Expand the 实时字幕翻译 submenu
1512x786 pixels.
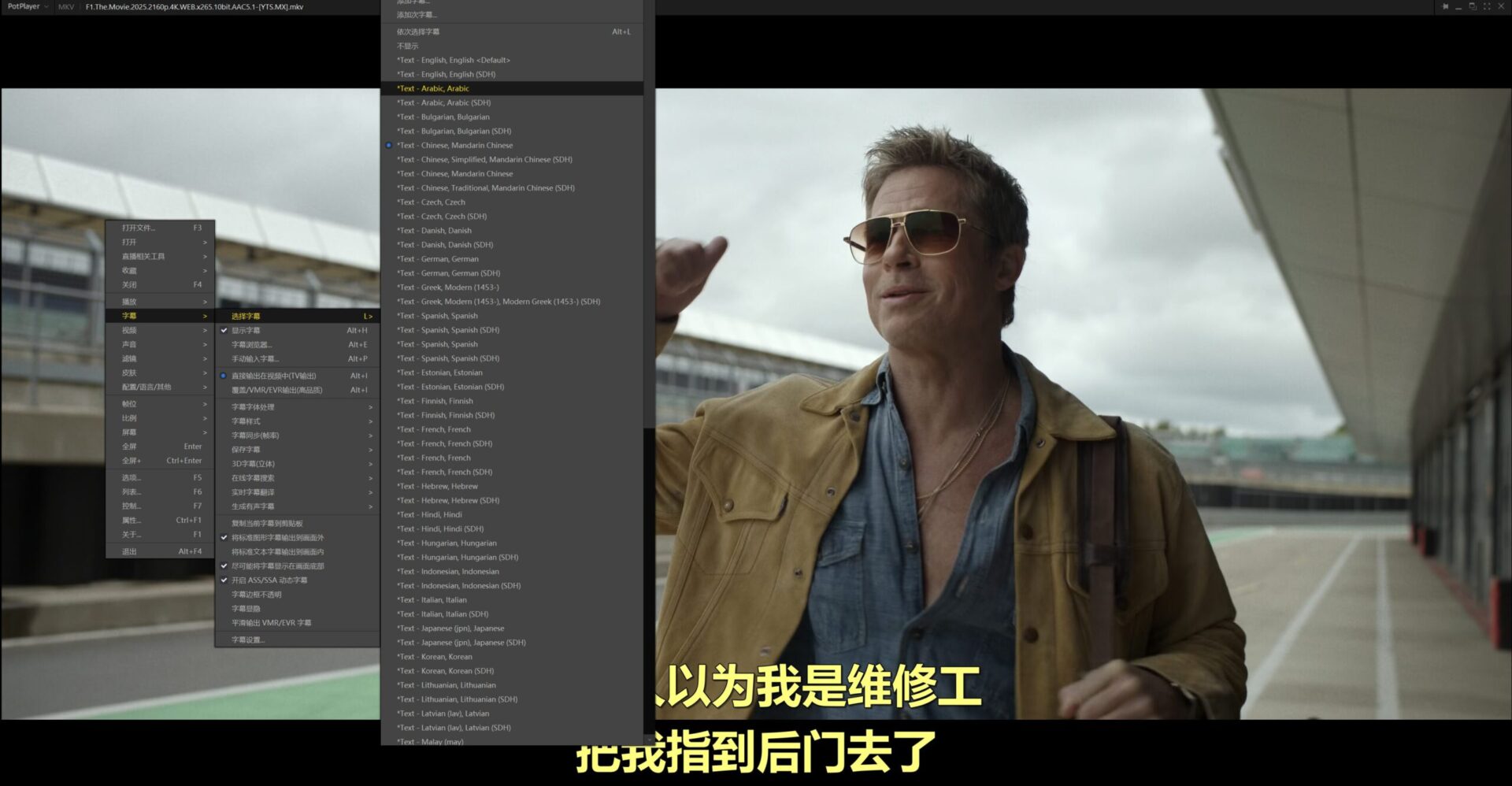click(298, 492)
